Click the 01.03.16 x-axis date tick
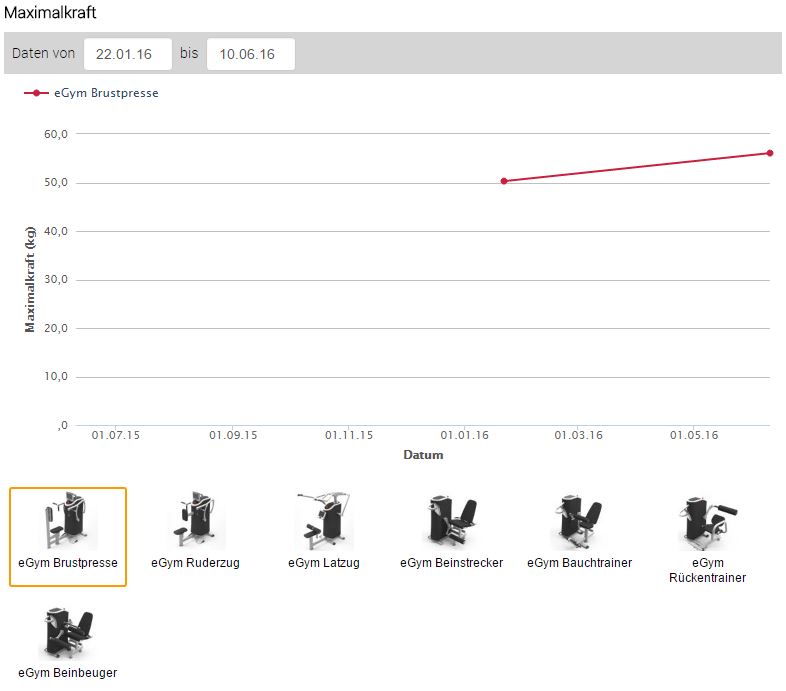The height and width of the screenshot is (691, 786). (x=579, y=436)
